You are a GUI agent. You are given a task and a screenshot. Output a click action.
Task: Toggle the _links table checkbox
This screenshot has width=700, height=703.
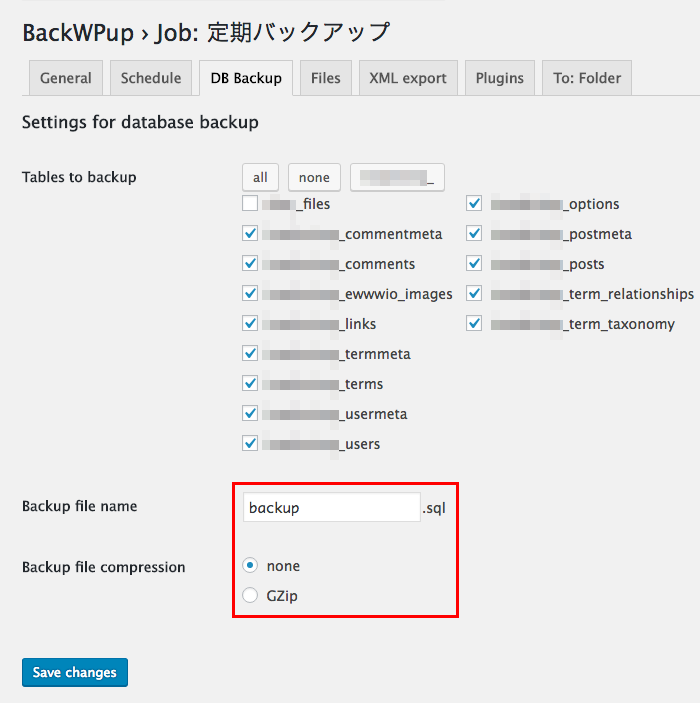250,323
